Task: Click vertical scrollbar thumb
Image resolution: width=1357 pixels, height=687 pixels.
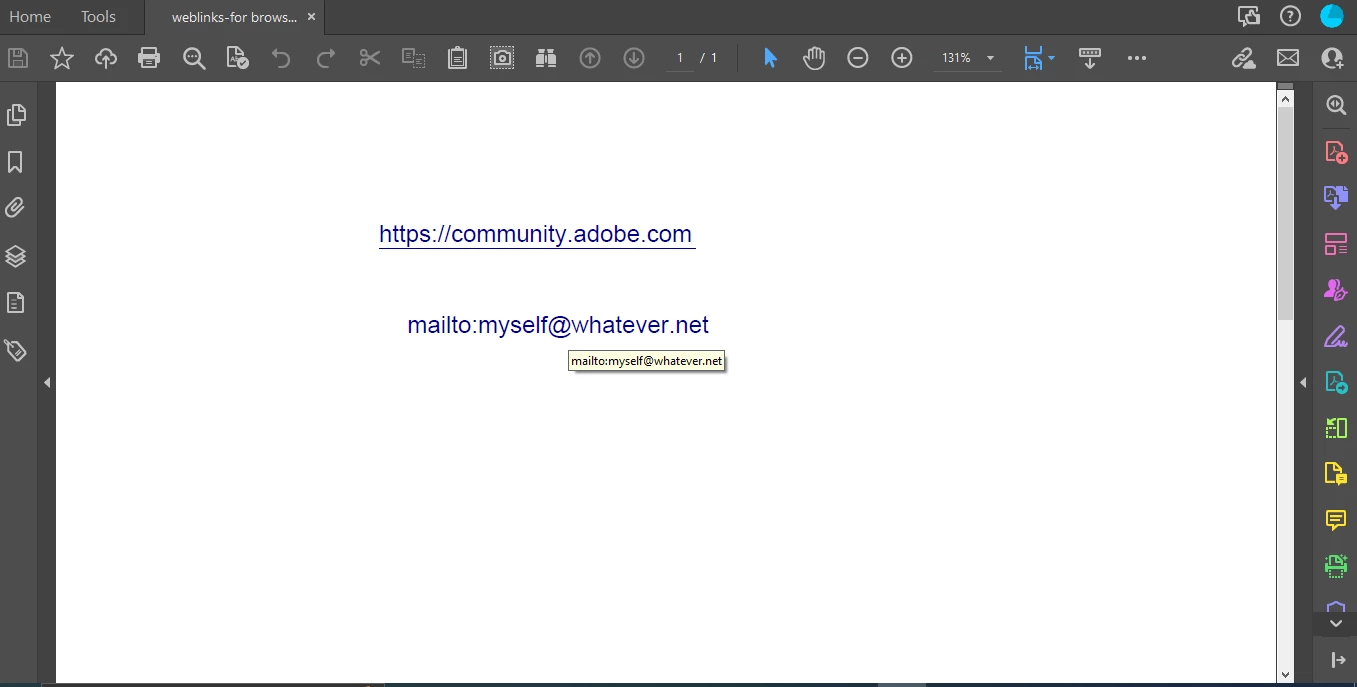Action: click(1285, 213)
